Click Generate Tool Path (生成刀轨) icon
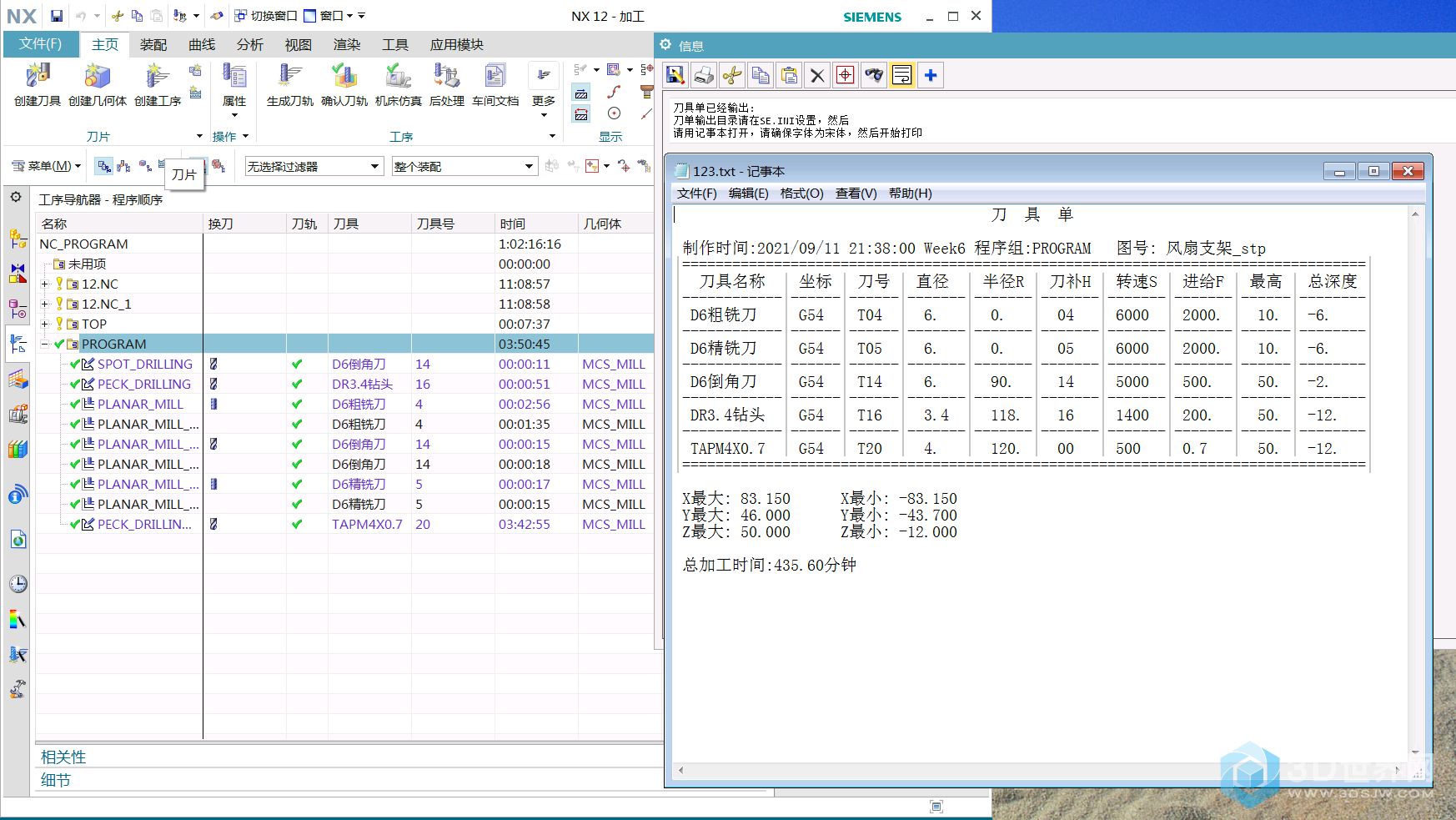This screenshot has width=1456, height=820. click(x=289, y=77)
